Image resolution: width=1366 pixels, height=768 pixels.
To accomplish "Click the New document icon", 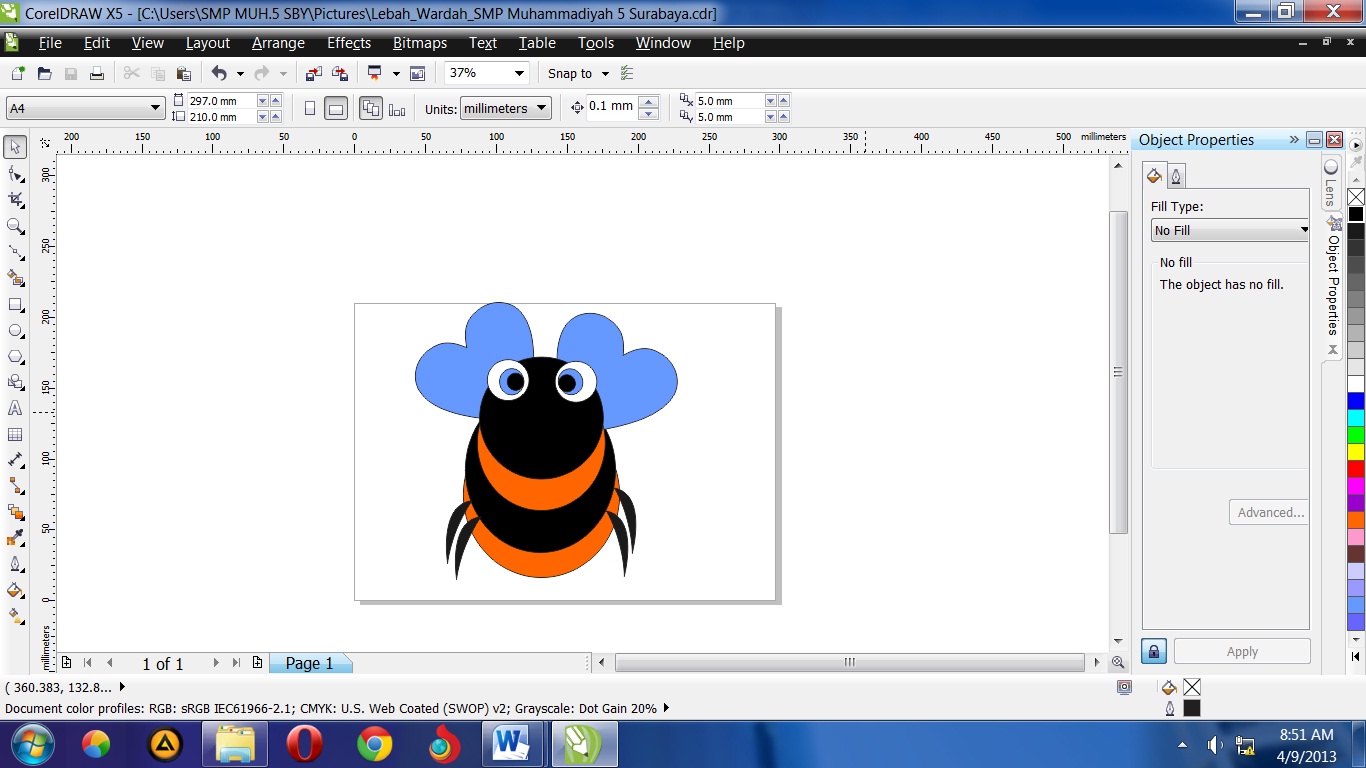I will [x=18, y=73].
